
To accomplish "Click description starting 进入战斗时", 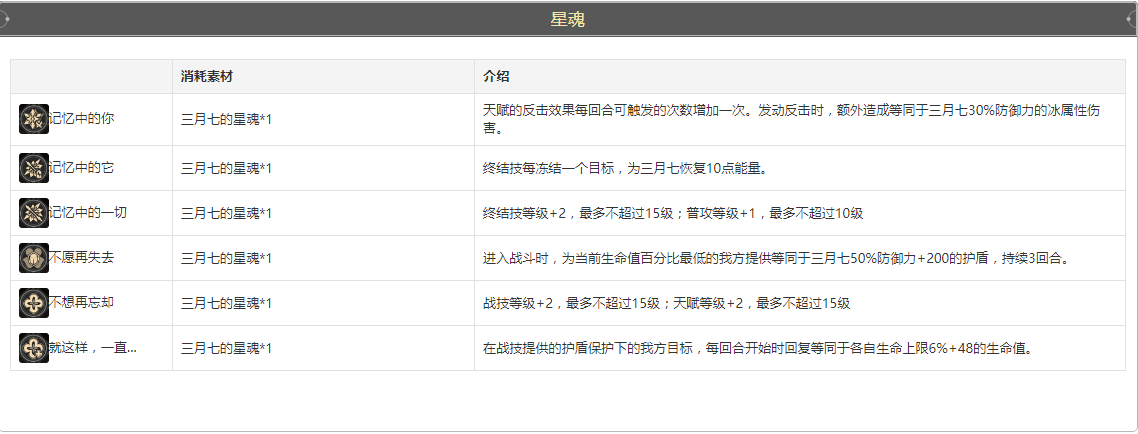I will [x=777, y=258].
